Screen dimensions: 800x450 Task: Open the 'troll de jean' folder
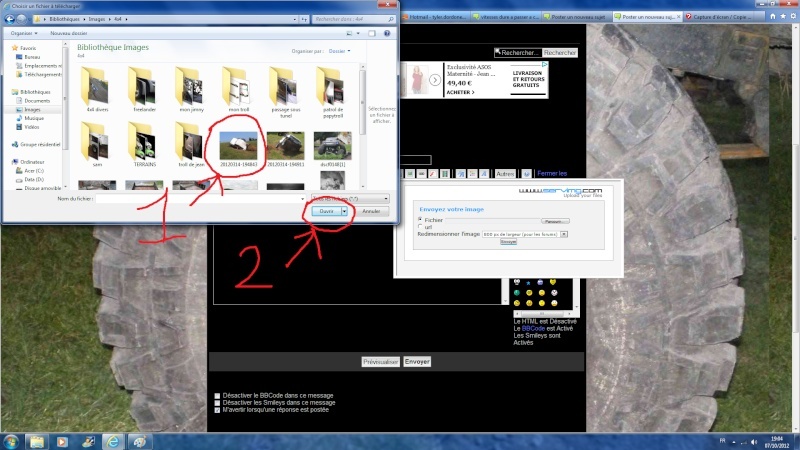(191, 145)
